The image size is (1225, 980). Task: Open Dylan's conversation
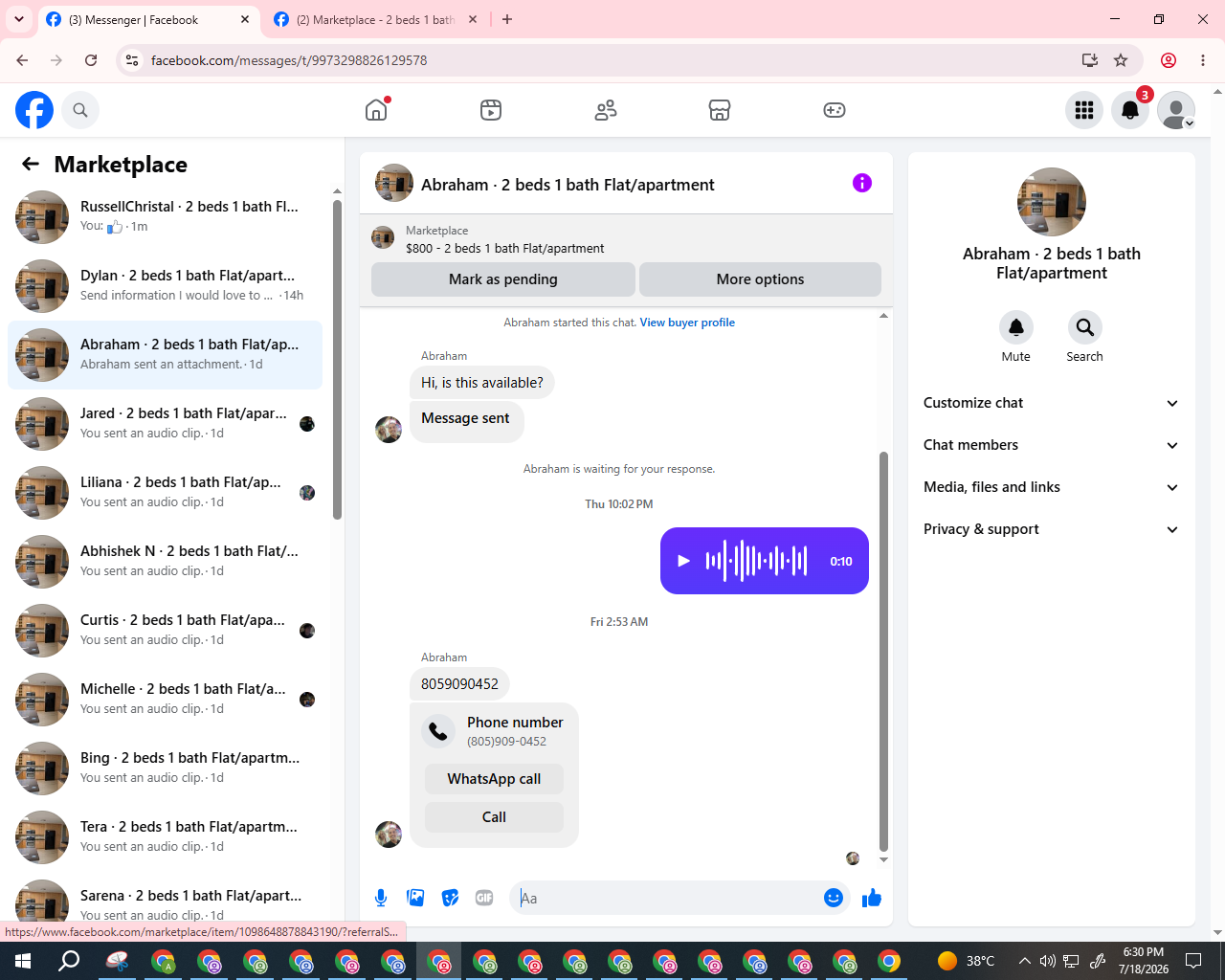coord(165,286)
